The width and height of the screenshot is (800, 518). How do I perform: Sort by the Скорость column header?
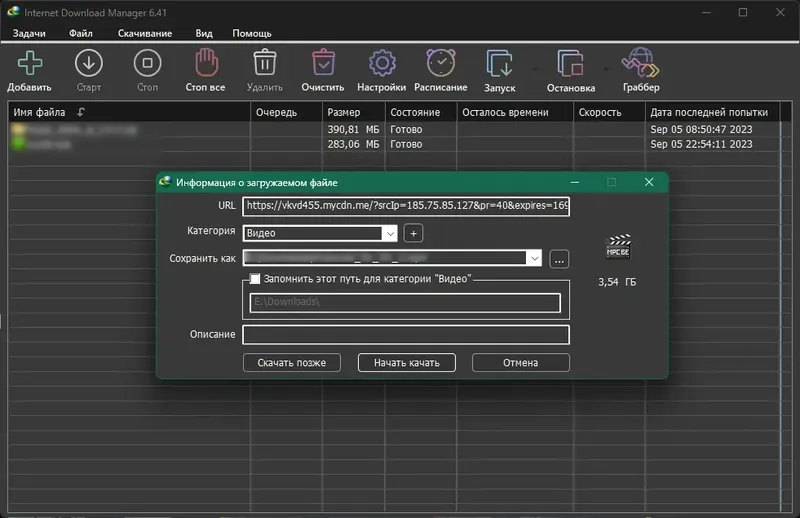pyautogui.click(x=609, y=112)
